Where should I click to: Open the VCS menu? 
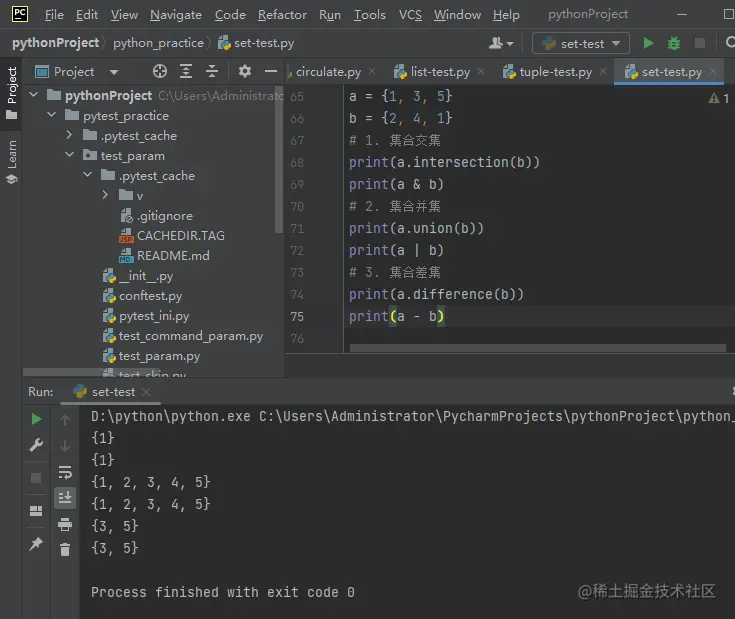tap(410, 15)
